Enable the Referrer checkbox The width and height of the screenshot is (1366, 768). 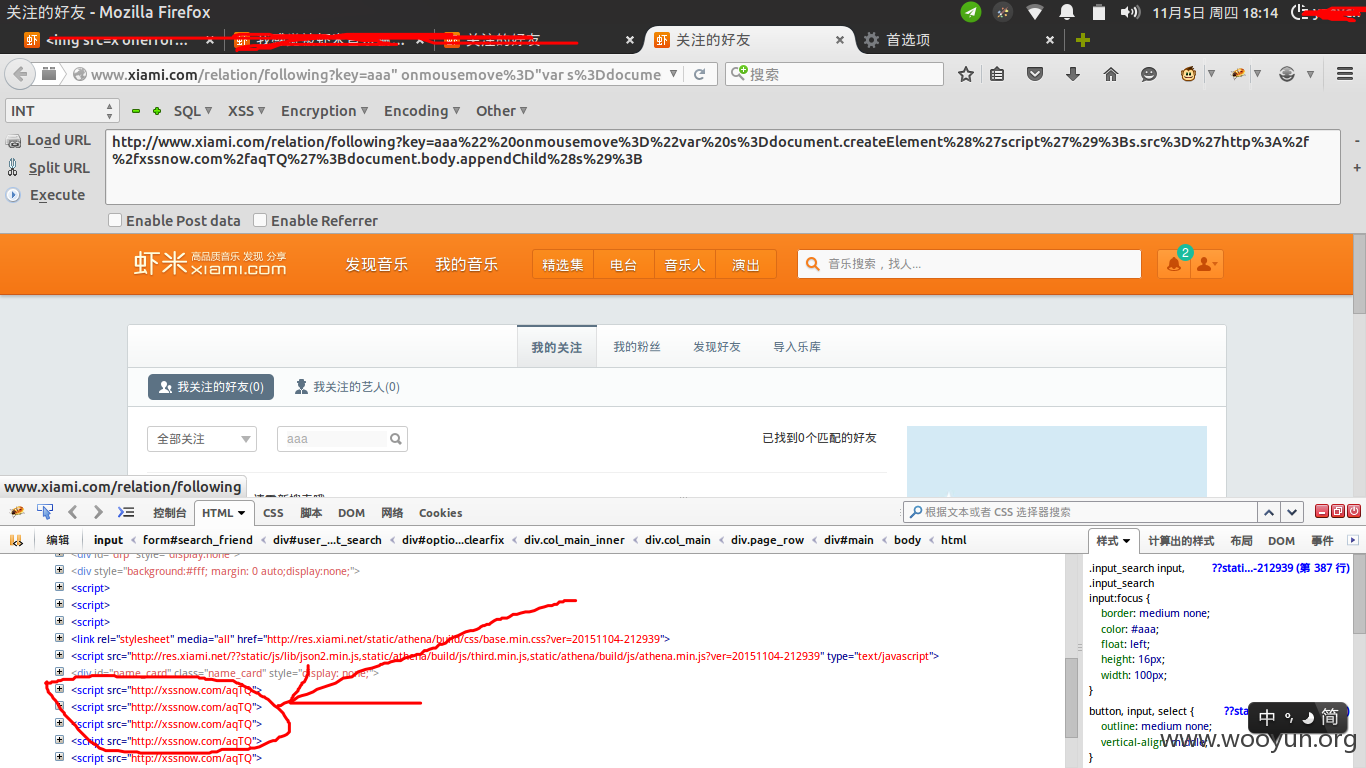260,220
